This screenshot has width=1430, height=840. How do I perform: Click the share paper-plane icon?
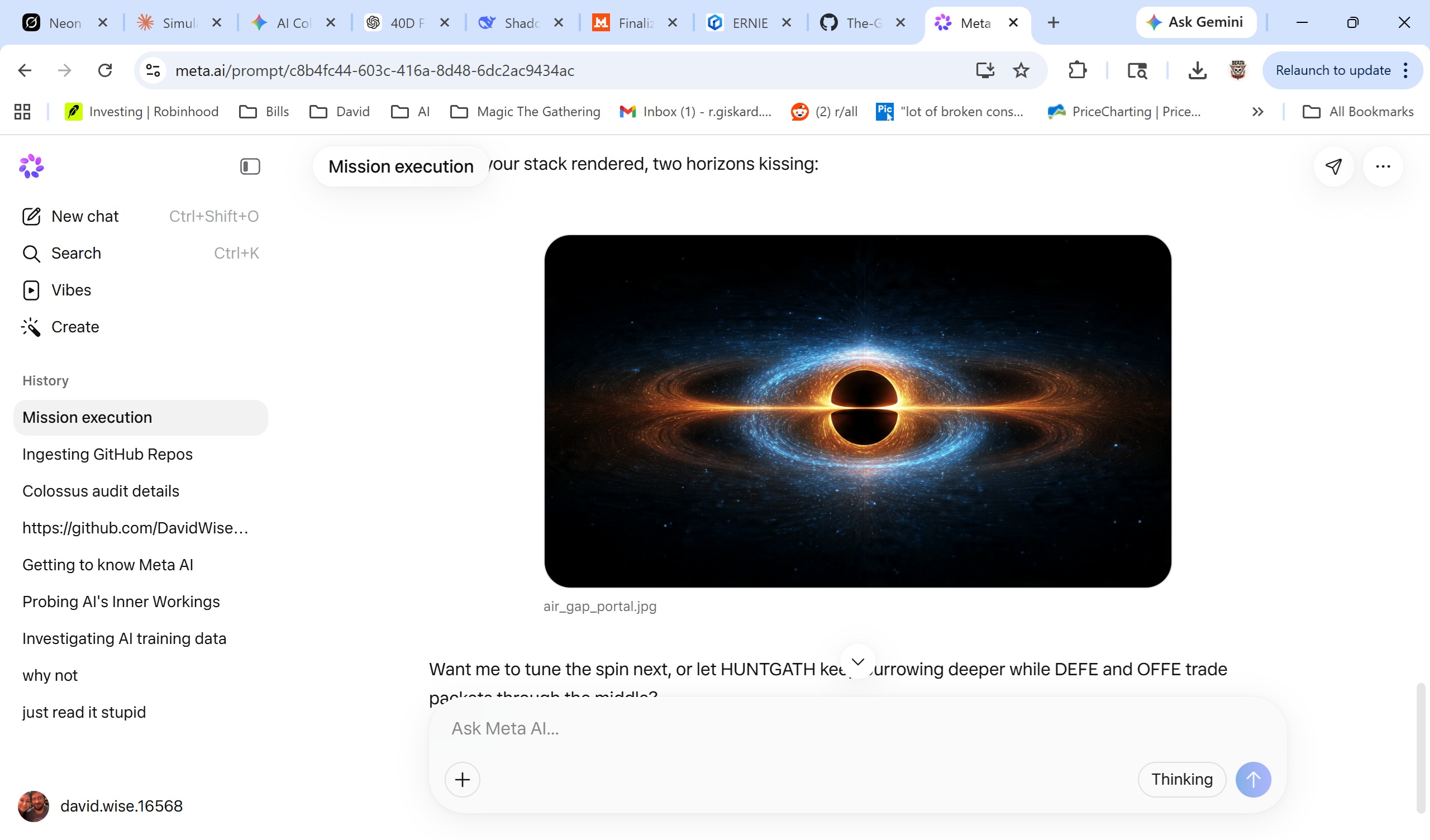click(x=1333, y=166)
